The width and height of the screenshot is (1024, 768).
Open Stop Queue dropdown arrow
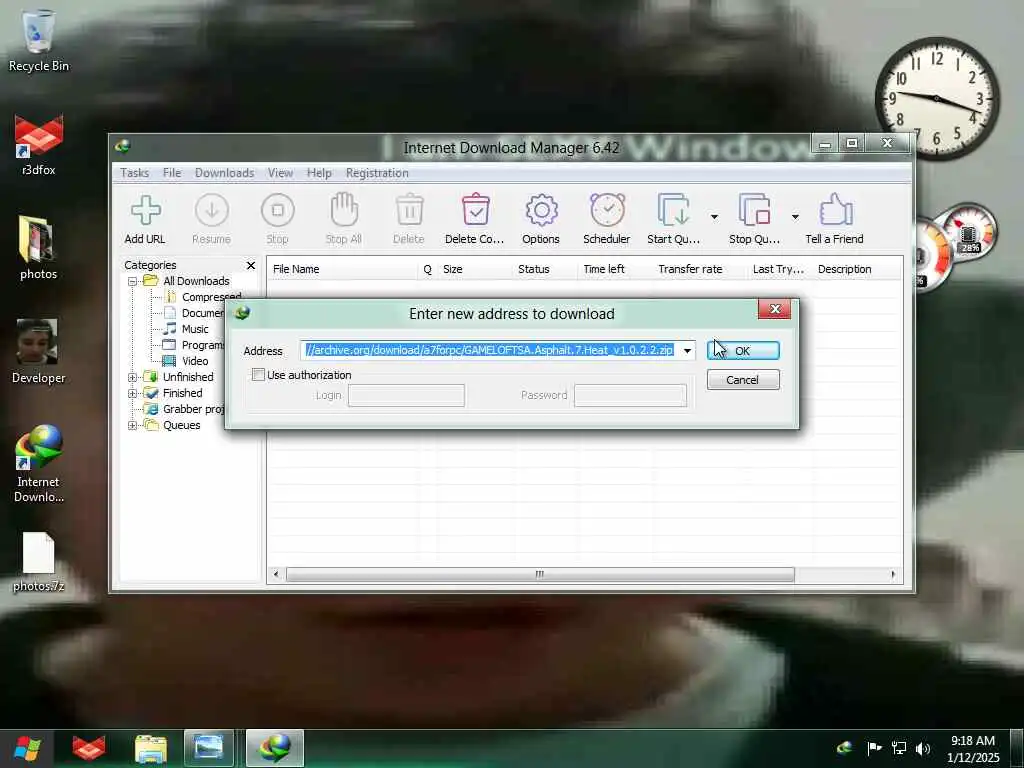[x=795, y=216]
